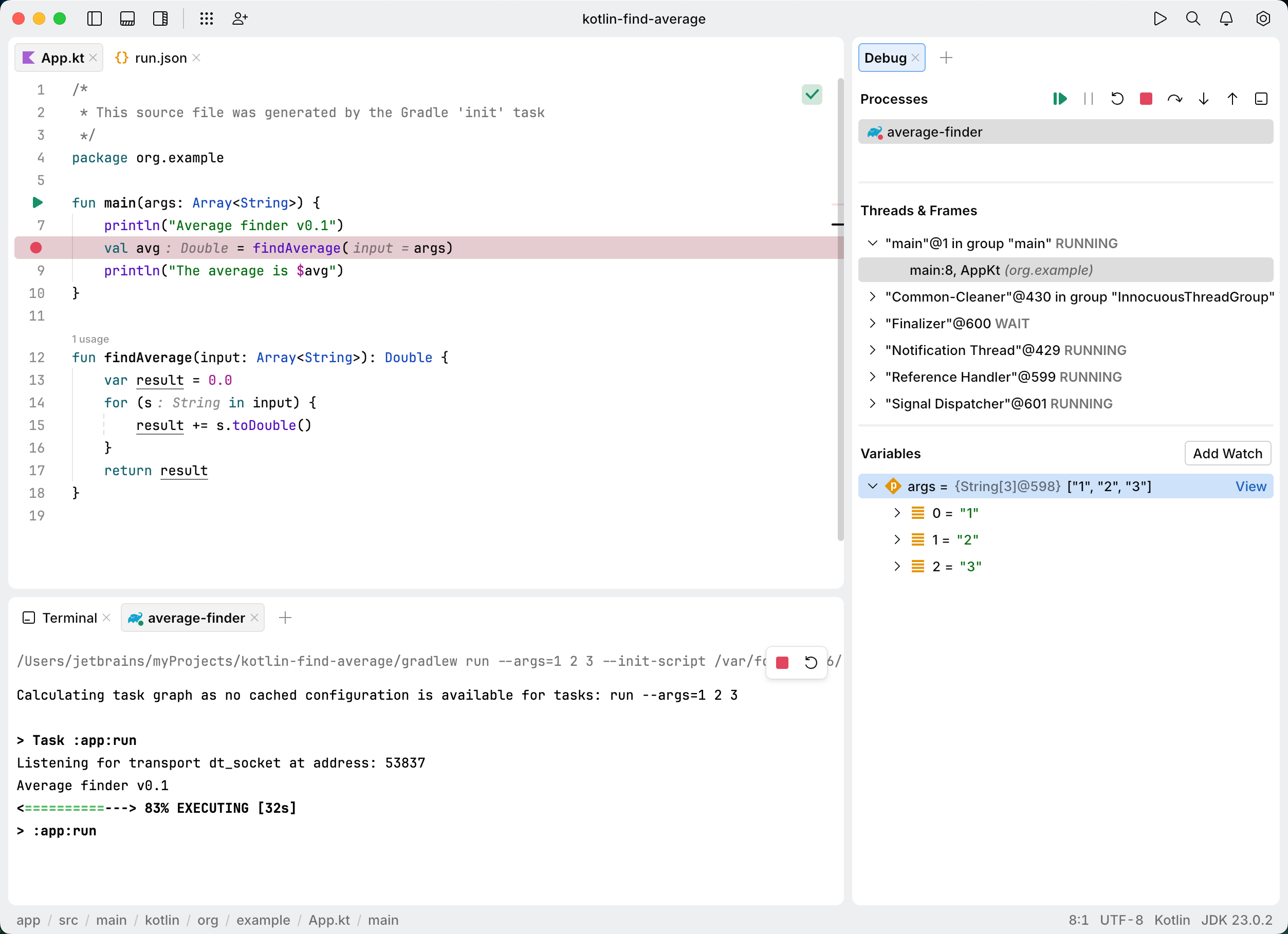Restart the debugger with the rerun icon
The image size is (1288, 934).
click(1118, 99)
